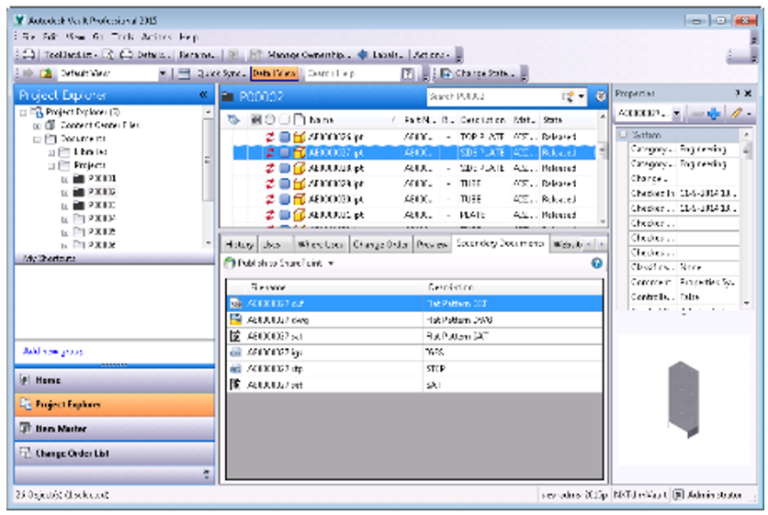Open the Edit menu
Image resolution: width=768 pixels, height=515 pixels.
pyautogui.click(x=50, y=37)
